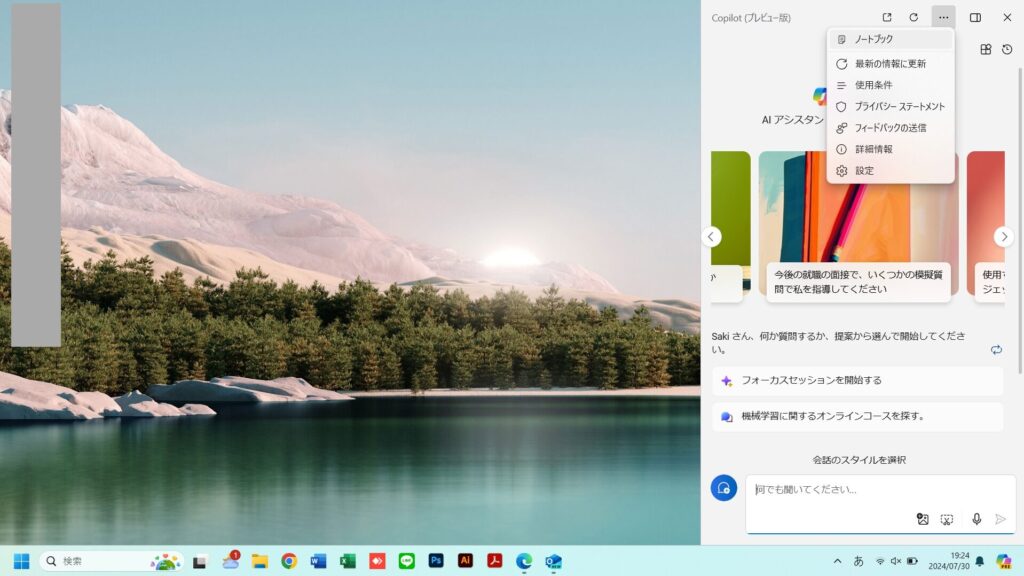Open the plugins icon in Copilot panel
The width and height of the screenshot is (1024, 576).
pyautogui.click(x=985, y=49)
